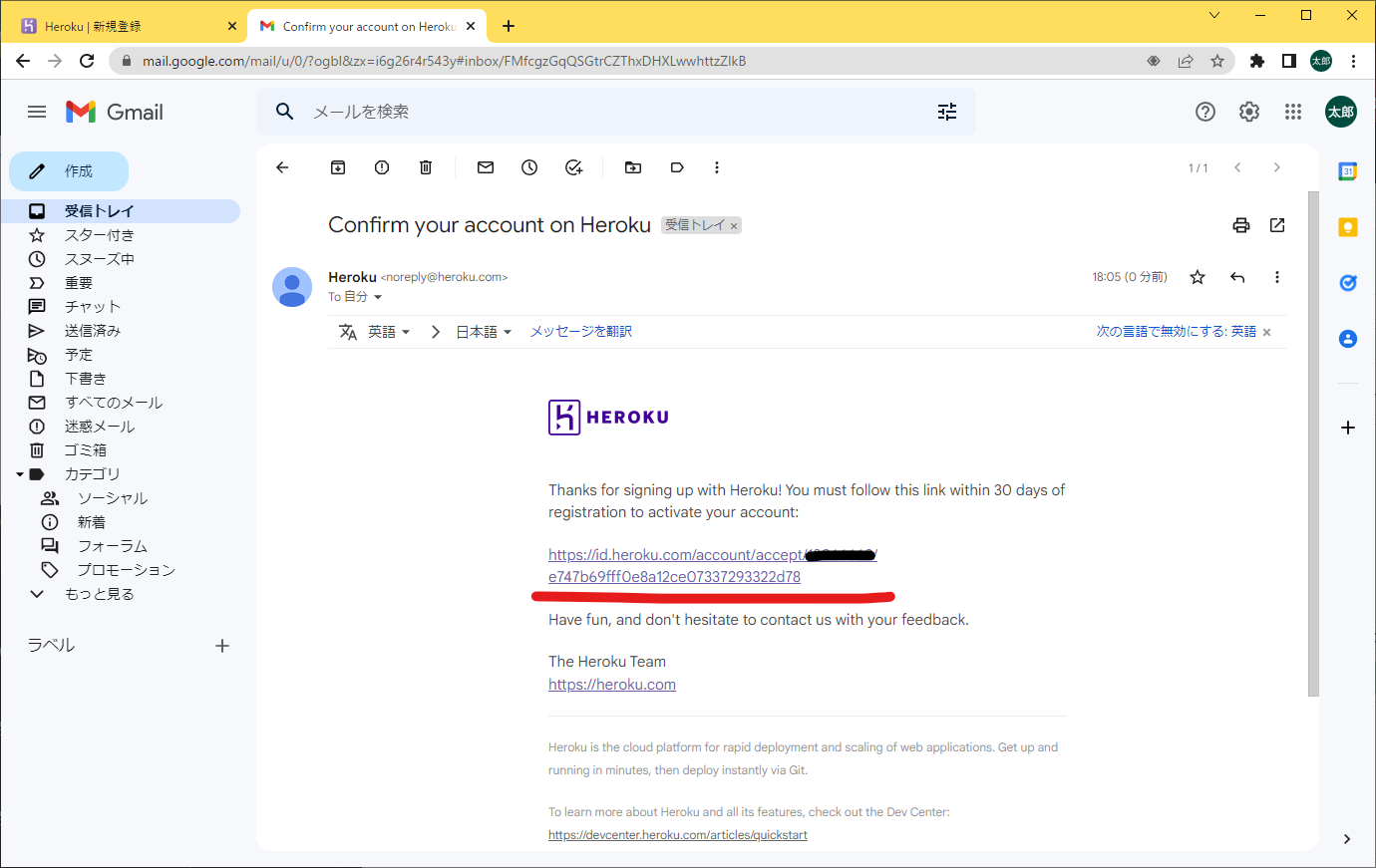Screen dimensions: 1376x868
Task: Open プロモーション category
Action: click(x=126, y=570)
